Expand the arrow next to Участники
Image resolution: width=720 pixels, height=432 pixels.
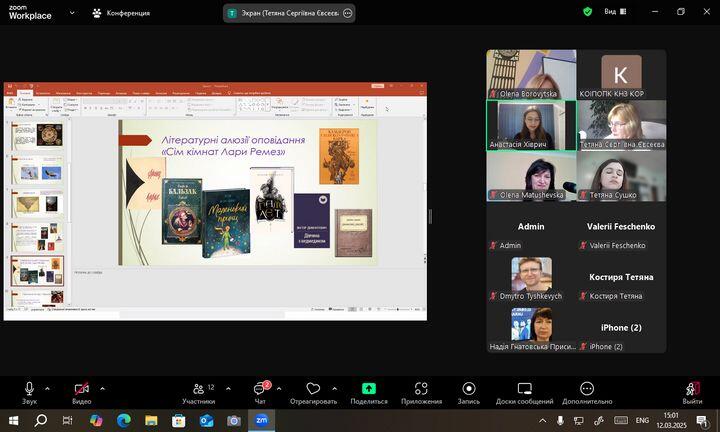tap(228, 389)
